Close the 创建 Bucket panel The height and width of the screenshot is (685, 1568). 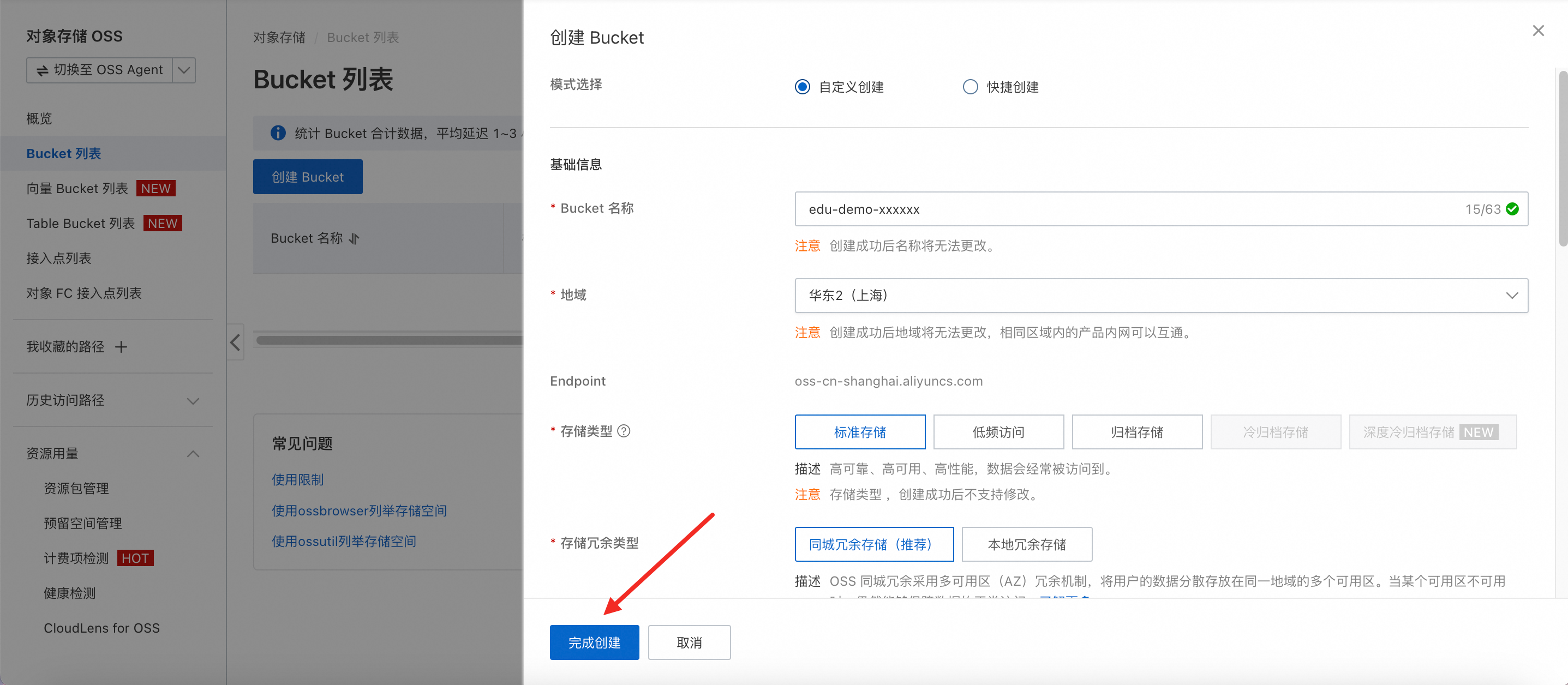[x=1538, y=31]
